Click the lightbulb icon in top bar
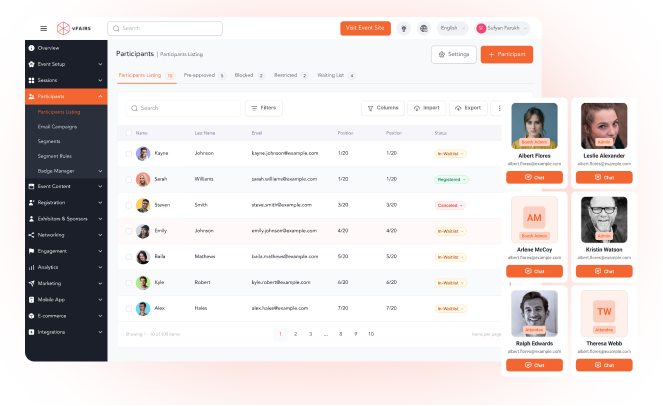The image size is (663, 406). click(404, 29)
